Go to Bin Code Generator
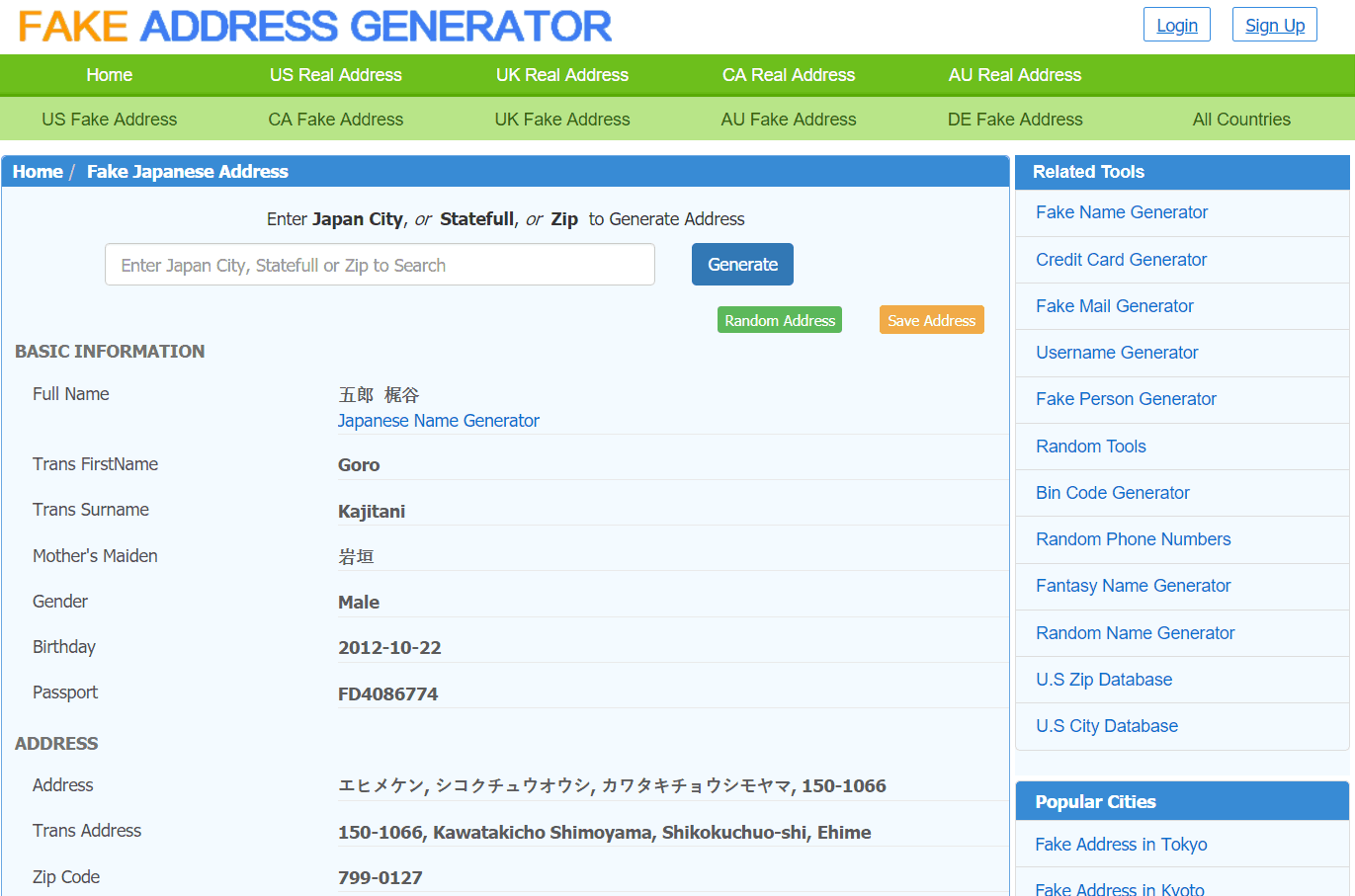The image size is (1355, 896). tap(1112, 493)
